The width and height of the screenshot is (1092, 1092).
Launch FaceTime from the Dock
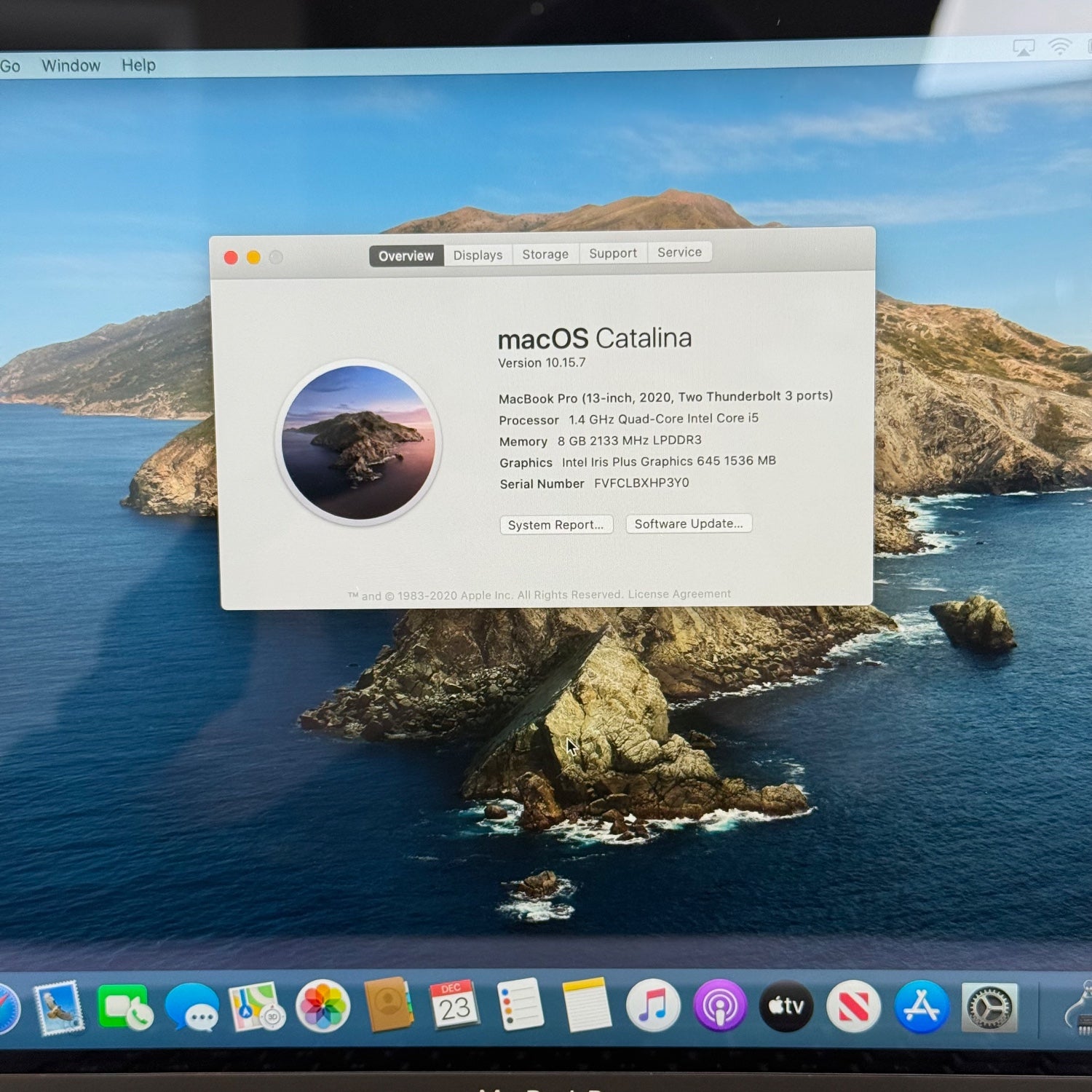pyautogui.click(x=125, y=1008)
